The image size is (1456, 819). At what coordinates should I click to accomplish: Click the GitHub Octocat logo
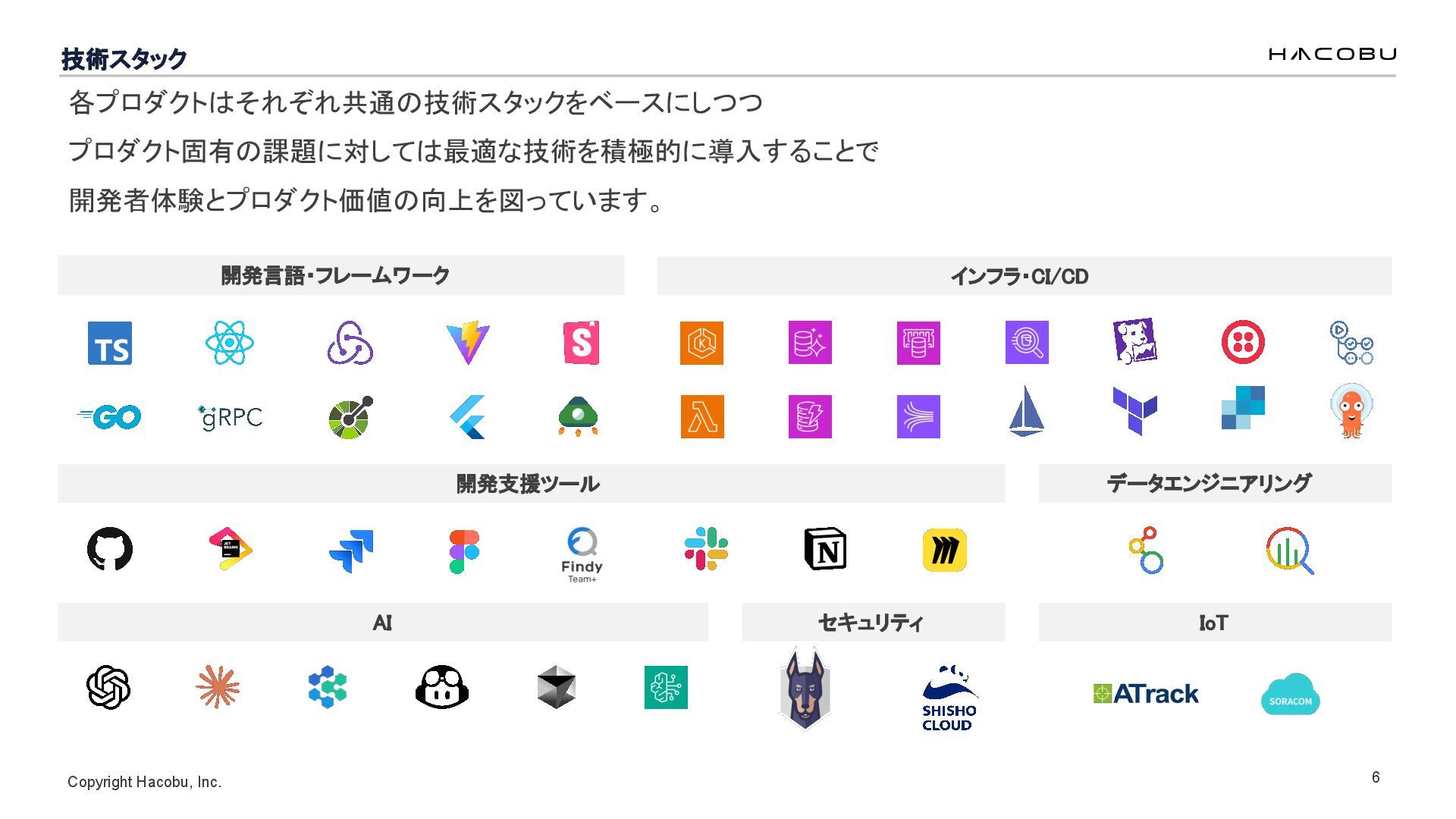coord(110,549)
